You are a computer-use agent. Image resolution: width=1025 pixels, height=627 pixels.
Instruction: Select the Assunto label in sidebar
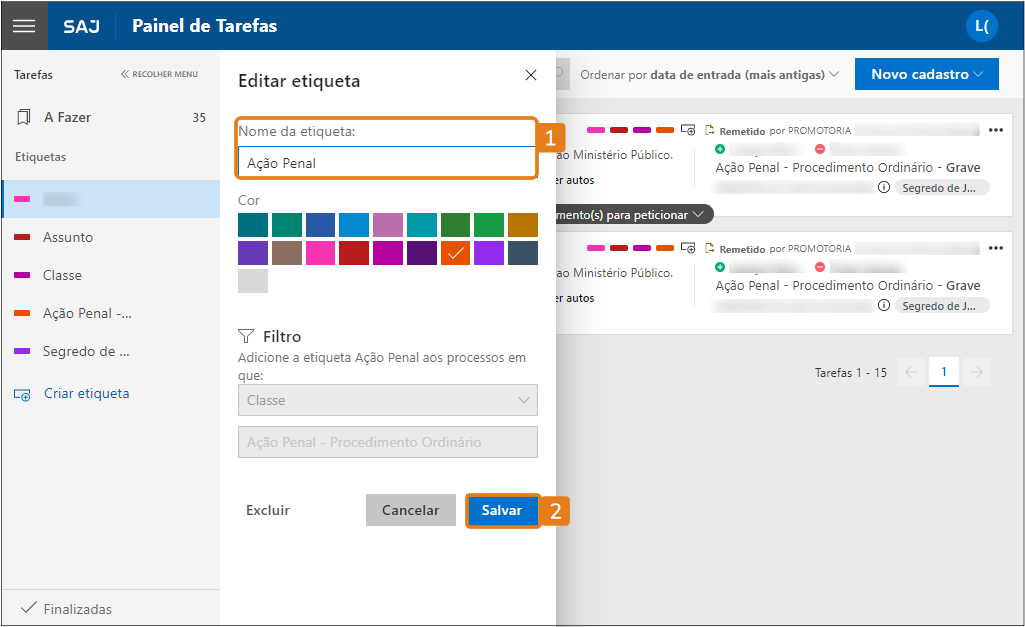click(68, 237)
